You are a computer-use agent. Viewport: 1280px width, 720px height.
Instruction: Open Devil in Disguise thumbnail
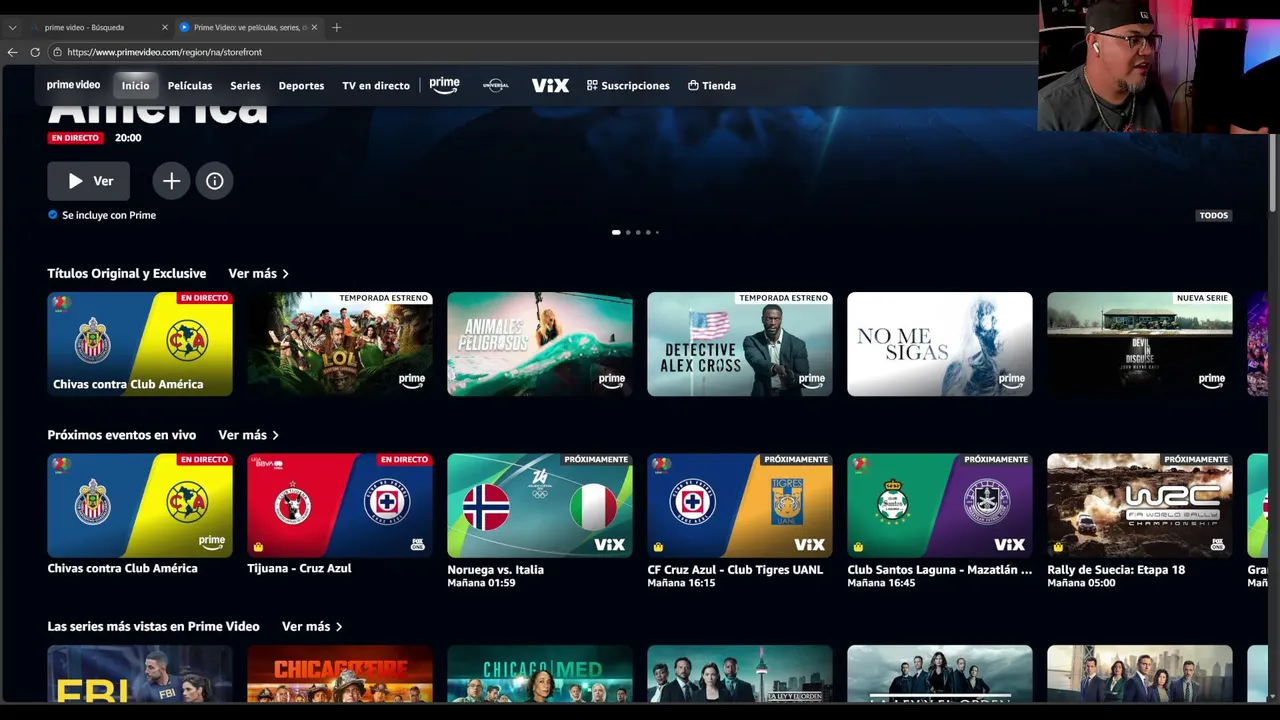[1140, 344]
